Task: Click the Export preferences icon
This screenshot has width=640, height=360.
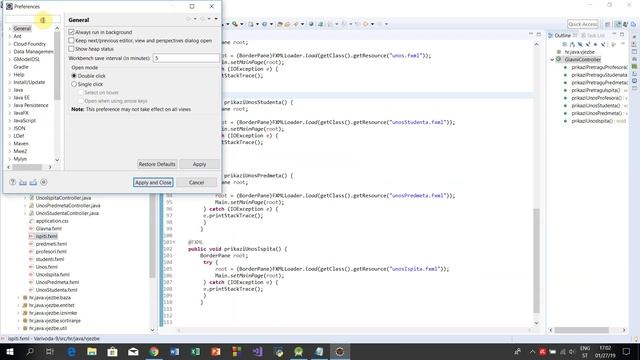Action: (33, 182)
